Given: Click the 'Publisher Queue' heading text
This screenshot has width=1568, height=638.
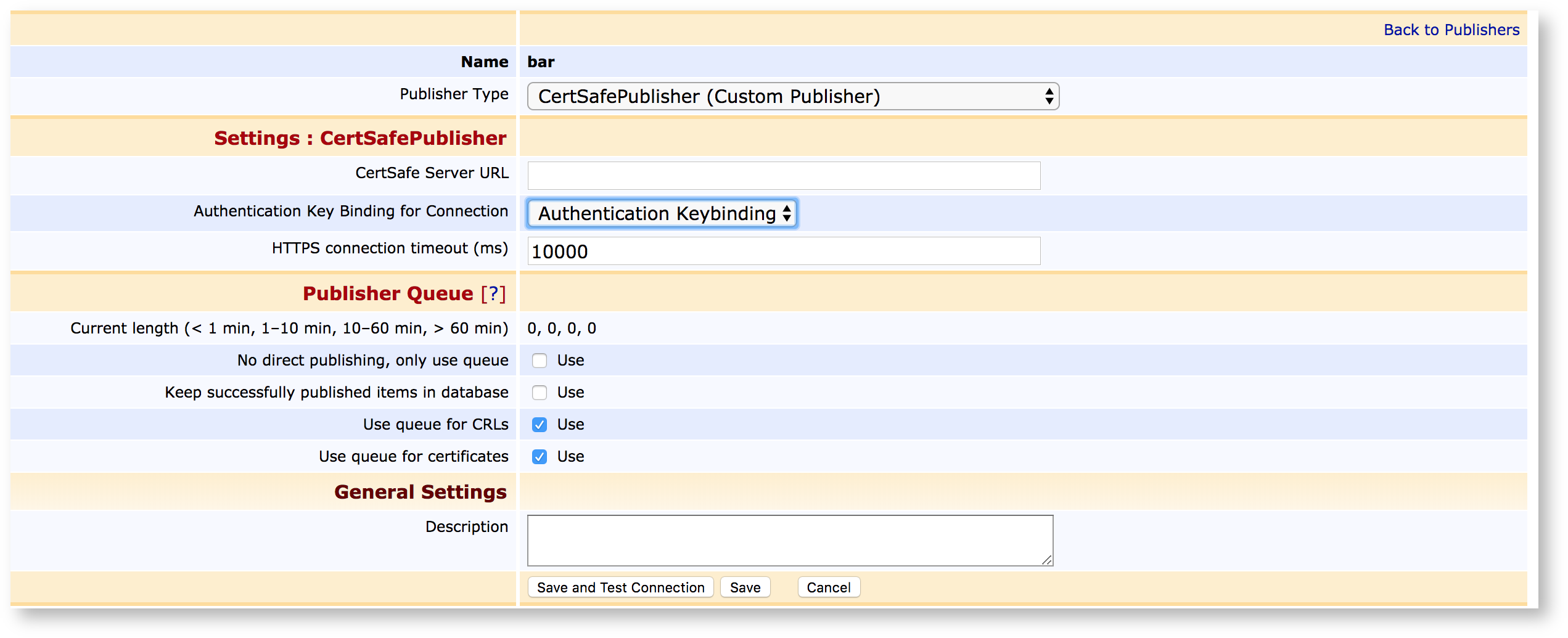Looking at the screenshot, I should click(388, 294).
